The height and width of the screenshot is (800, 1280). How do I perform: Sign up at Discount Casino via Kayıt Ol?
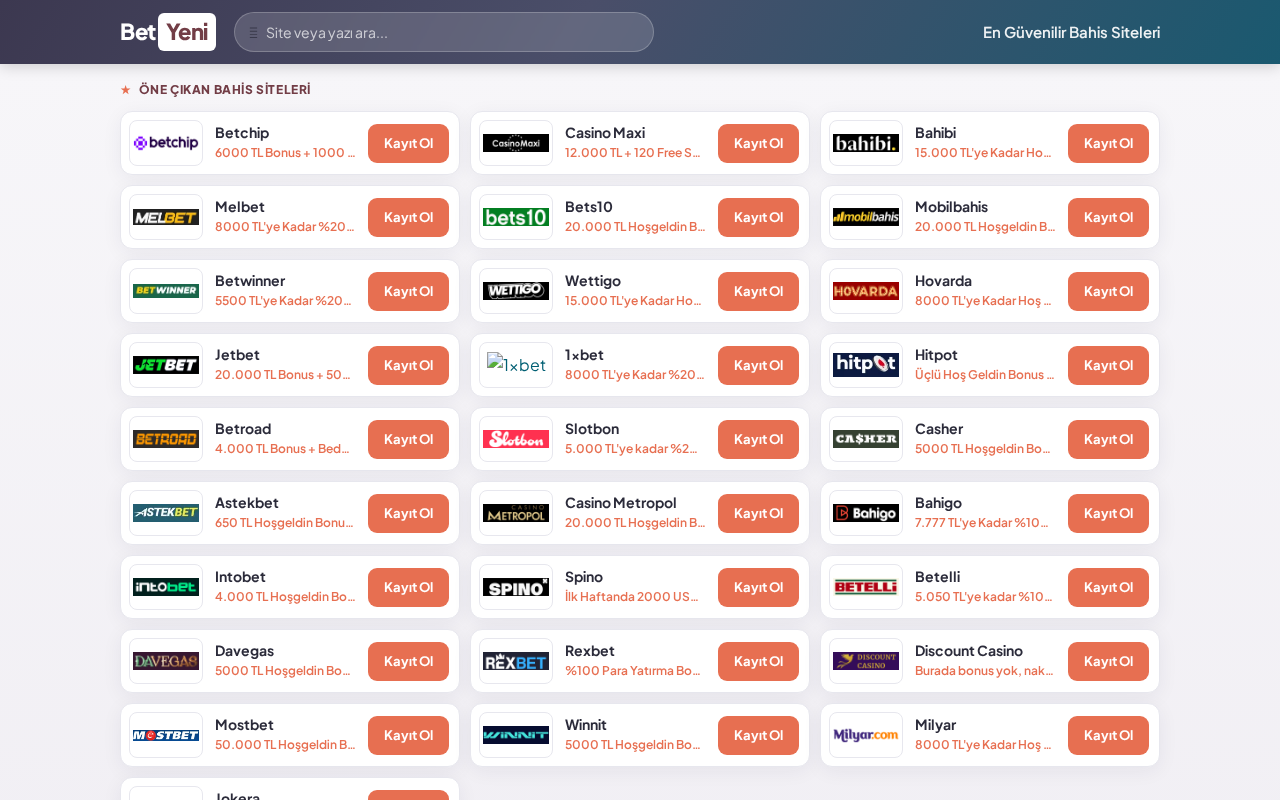click(1108, 661)
